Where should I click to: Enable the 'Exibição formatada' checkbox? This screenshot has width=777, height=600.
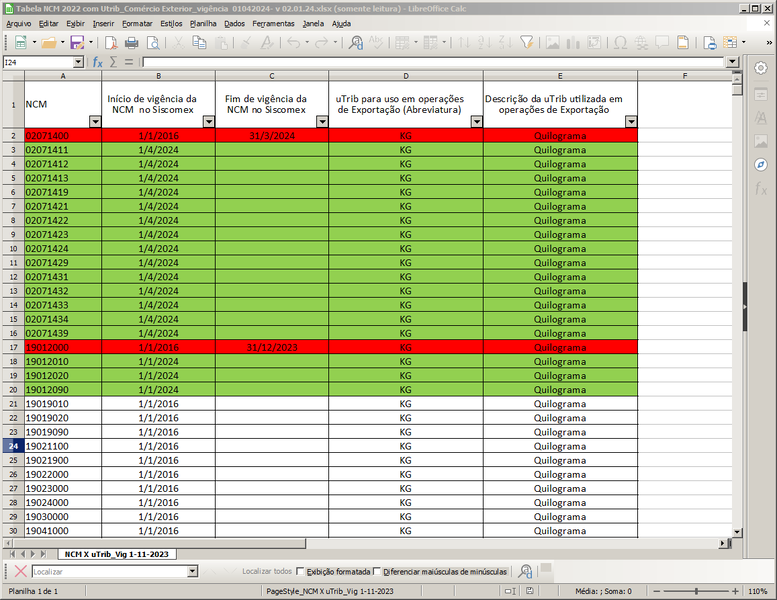click(x=300, y=571)
